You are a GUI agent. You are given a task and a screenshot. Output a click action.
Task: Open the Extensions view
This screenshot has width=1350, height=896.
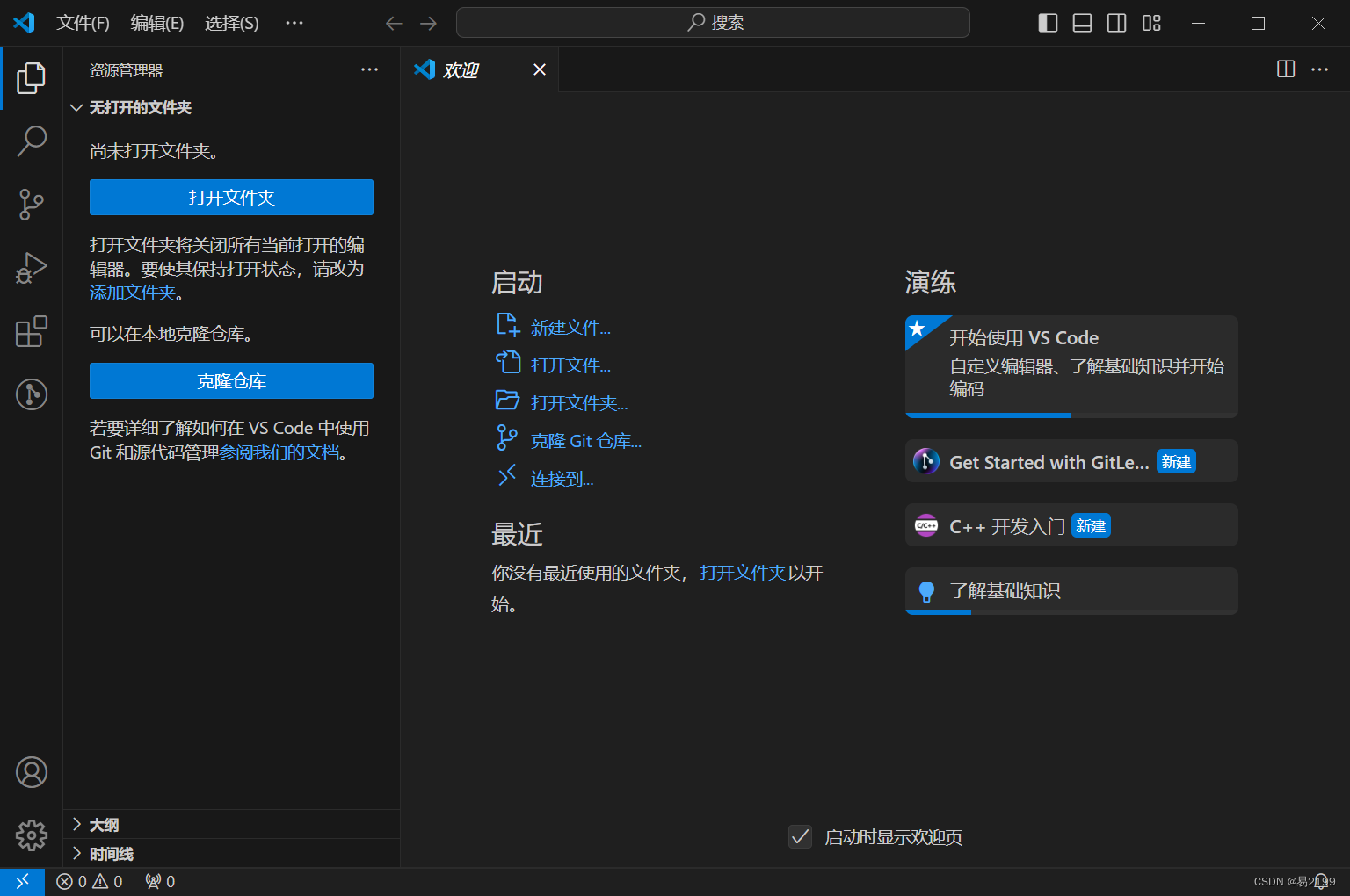32,331
